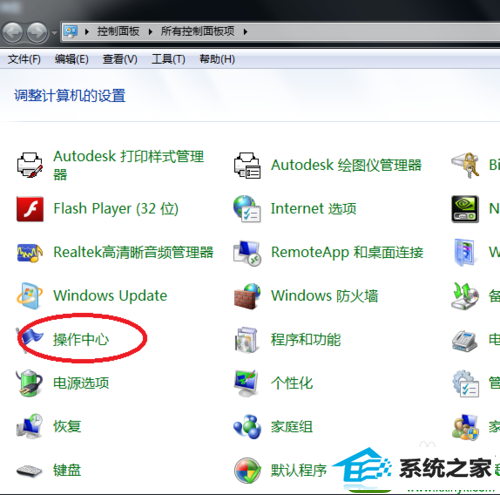Select the 控制面板 breadcrumb segment

tap(118, 31)
